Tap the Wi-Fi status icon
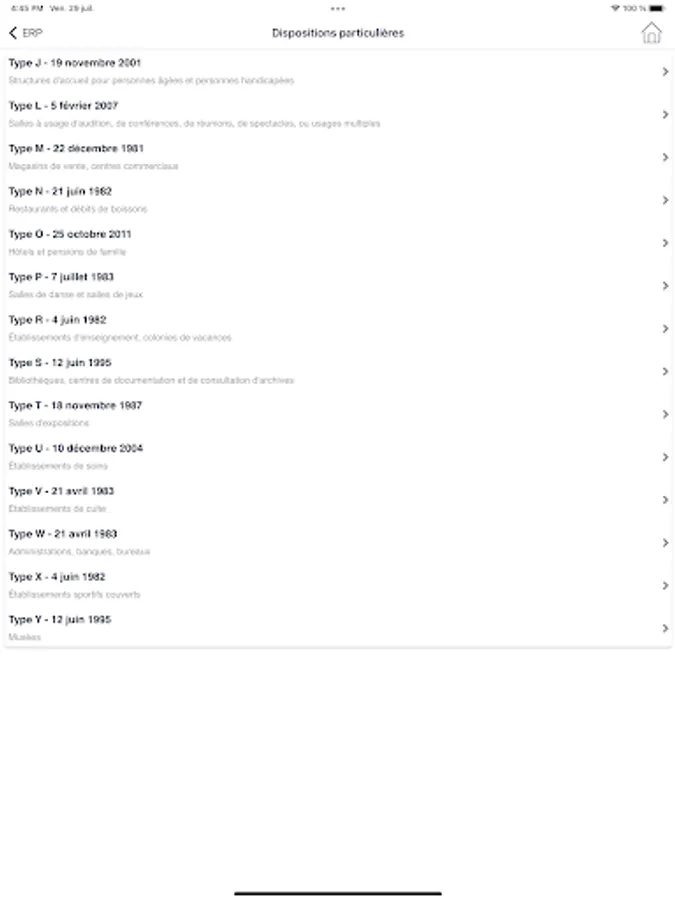 (614, 8)
